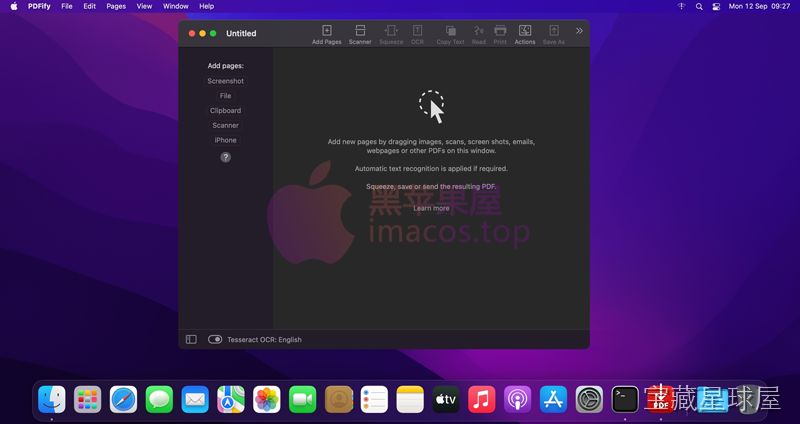This screenshot has width=800, height=424.
Task: Click the Save As toolbar icon
Action: tap(554, 34)
